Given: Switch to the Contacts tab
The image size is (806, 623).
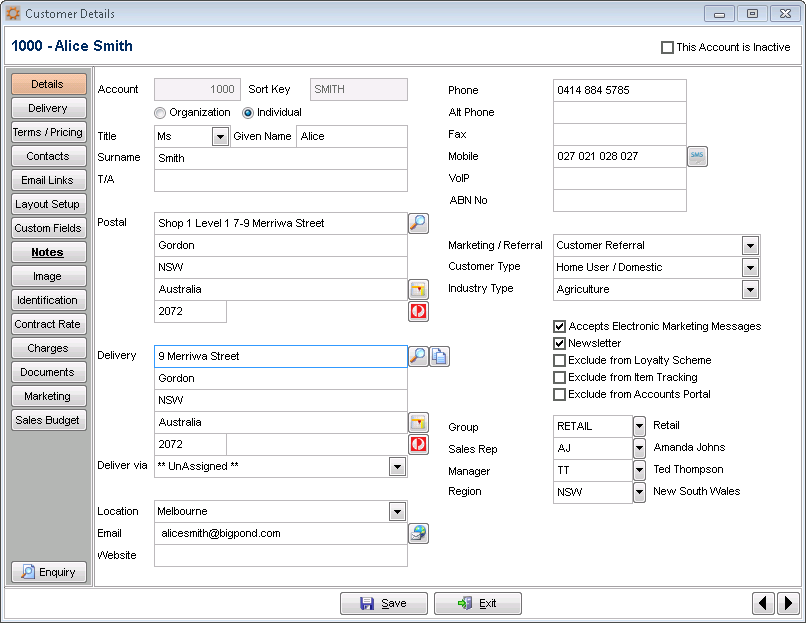Looking at the screenshot, I should 48,156.
